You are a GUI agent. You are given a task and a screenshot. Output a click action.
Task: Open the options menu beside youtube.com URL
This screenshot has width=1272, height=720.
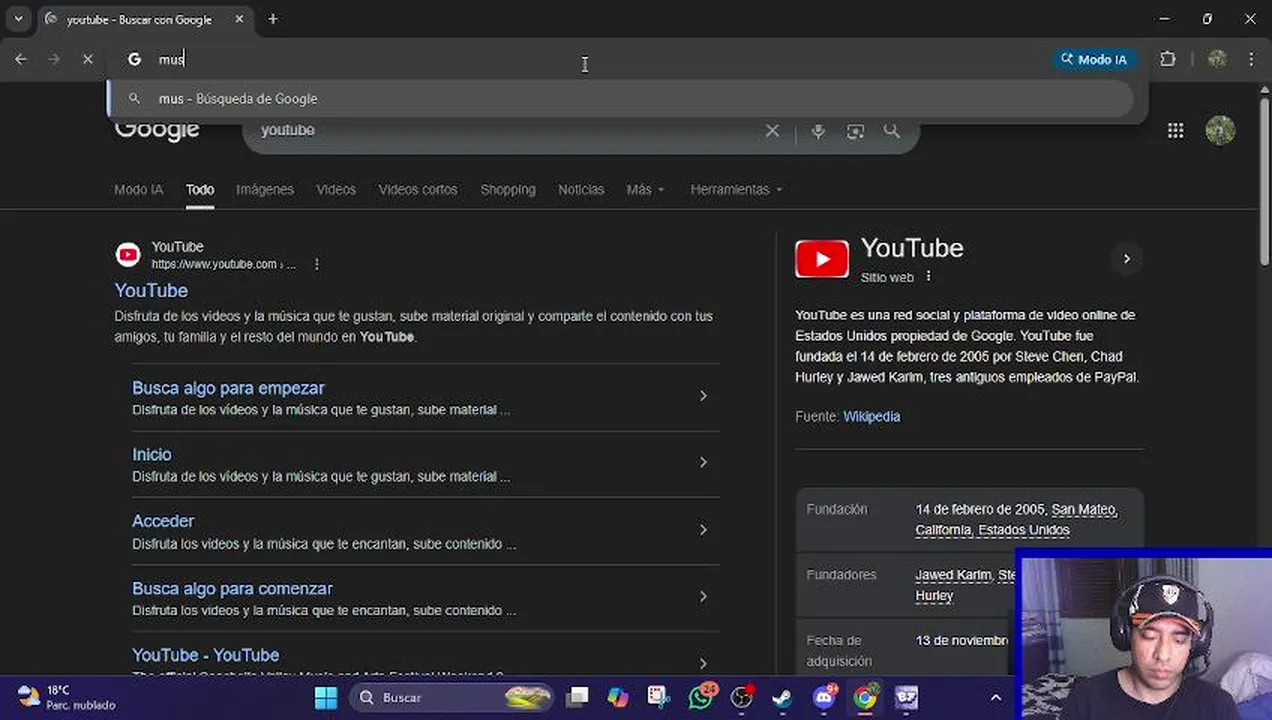317,265
